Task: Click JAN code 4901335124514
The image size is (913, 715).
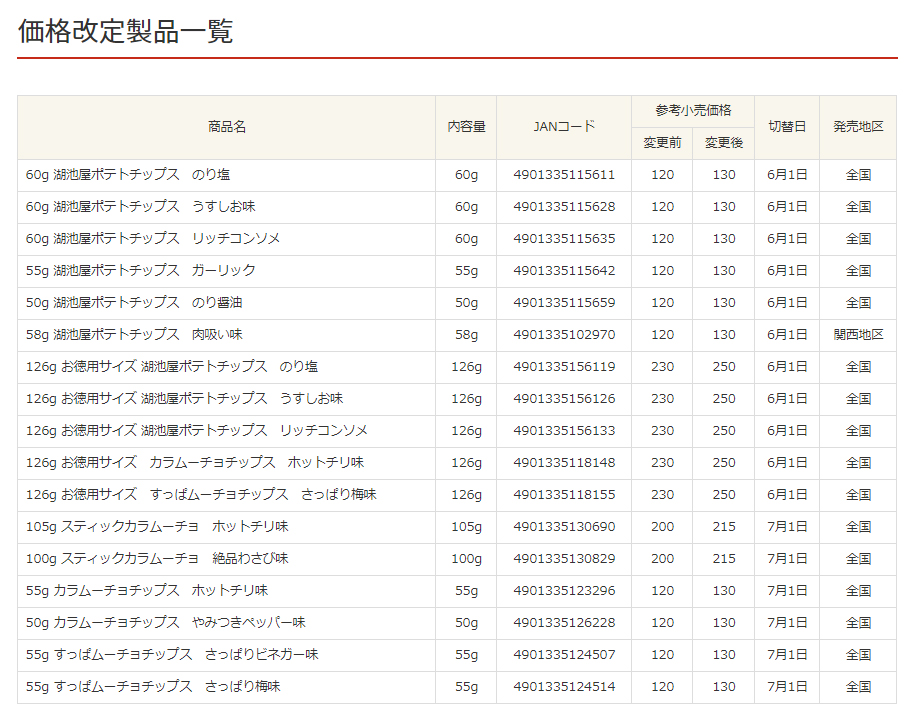Action: (x=564, y=687)
